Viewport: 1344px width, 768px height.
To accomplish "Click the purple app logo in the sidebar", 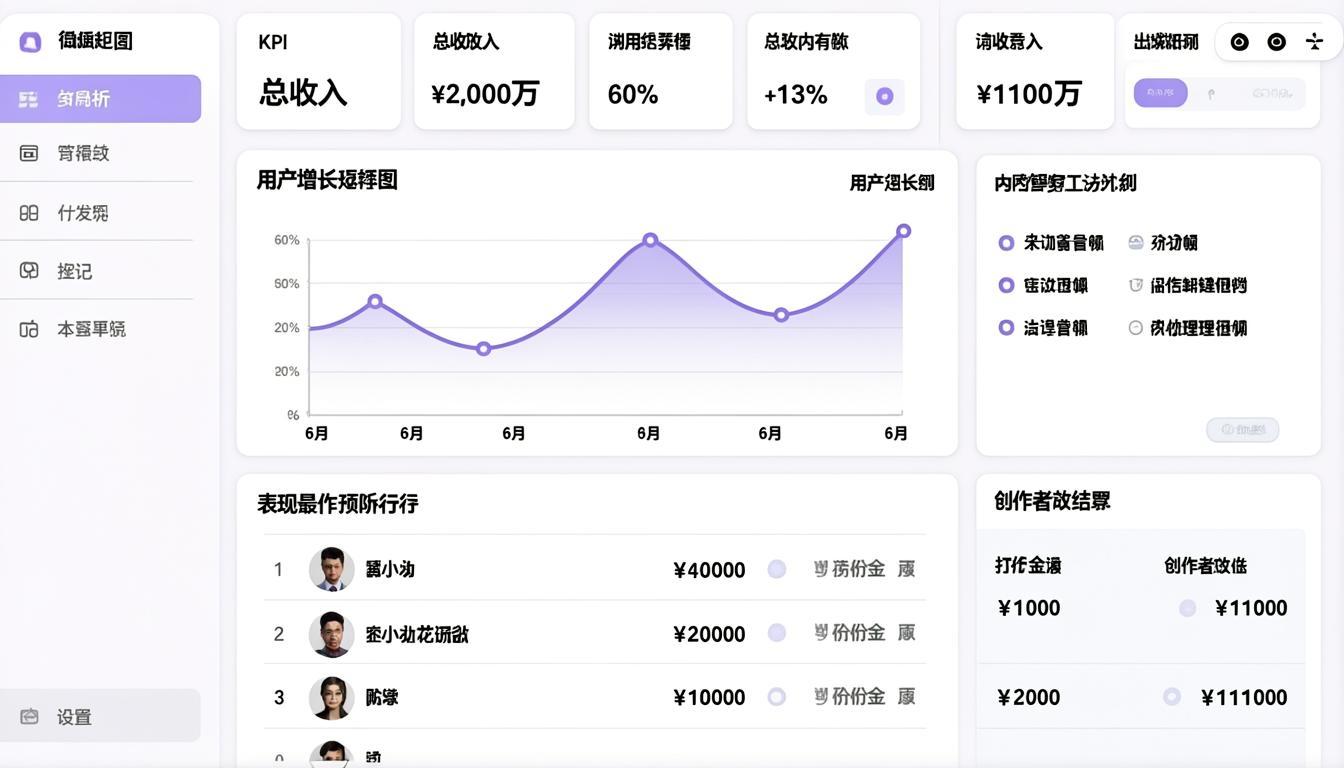I will pyautogui.click(x=30, y=41).
